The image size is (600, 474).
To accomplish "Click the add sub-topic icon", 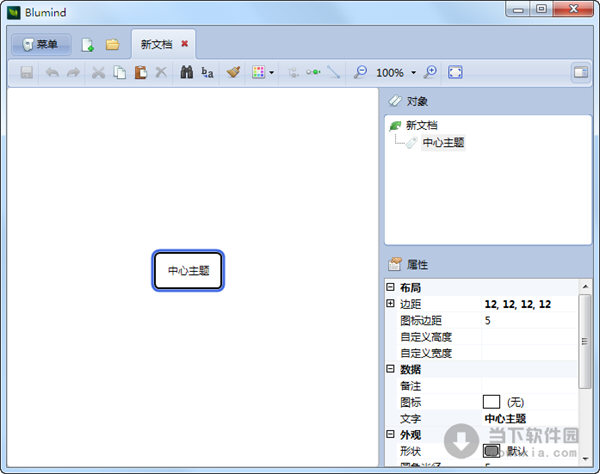I will 293,72.
